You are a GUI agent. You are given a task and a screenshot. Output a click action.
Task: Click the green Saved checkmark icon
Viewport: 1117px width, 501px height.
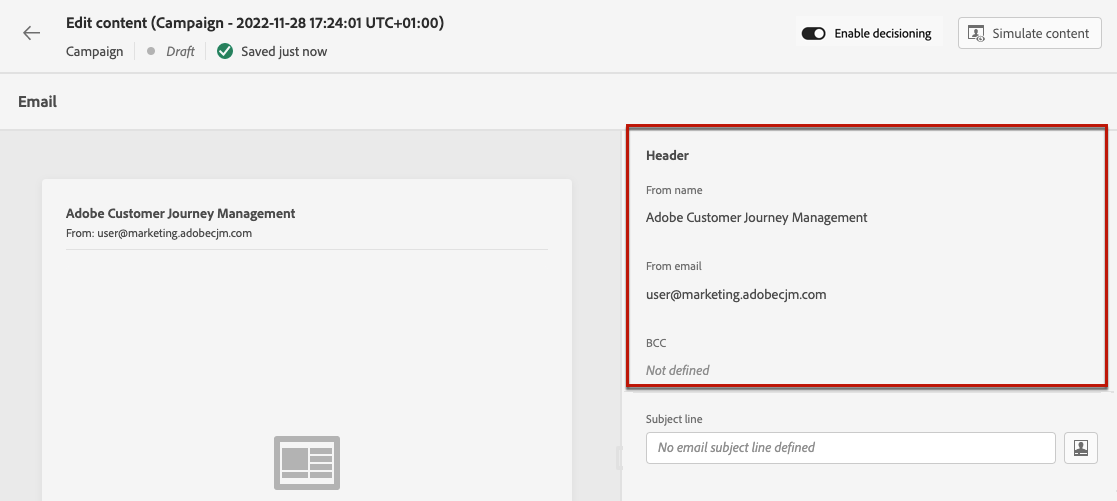225,51
